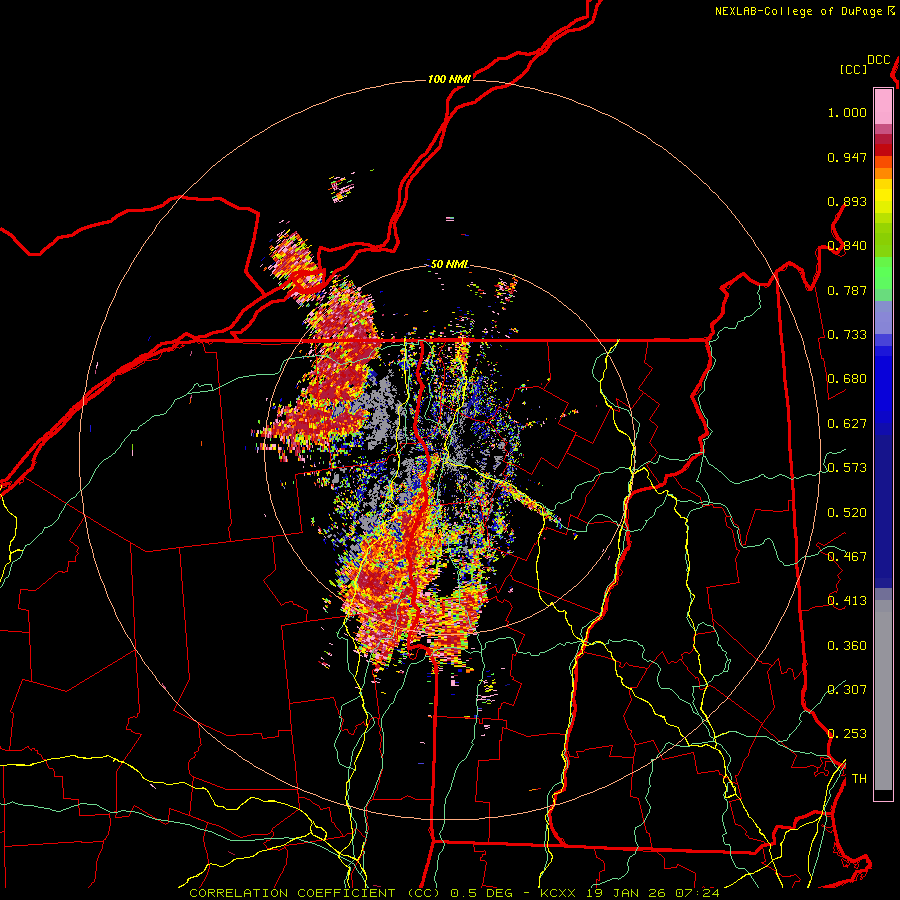This screenshot has width=900, height=900.
Task: Click the 0.947 color scale value
Action: pyautogui.click(x=847, y=157)
